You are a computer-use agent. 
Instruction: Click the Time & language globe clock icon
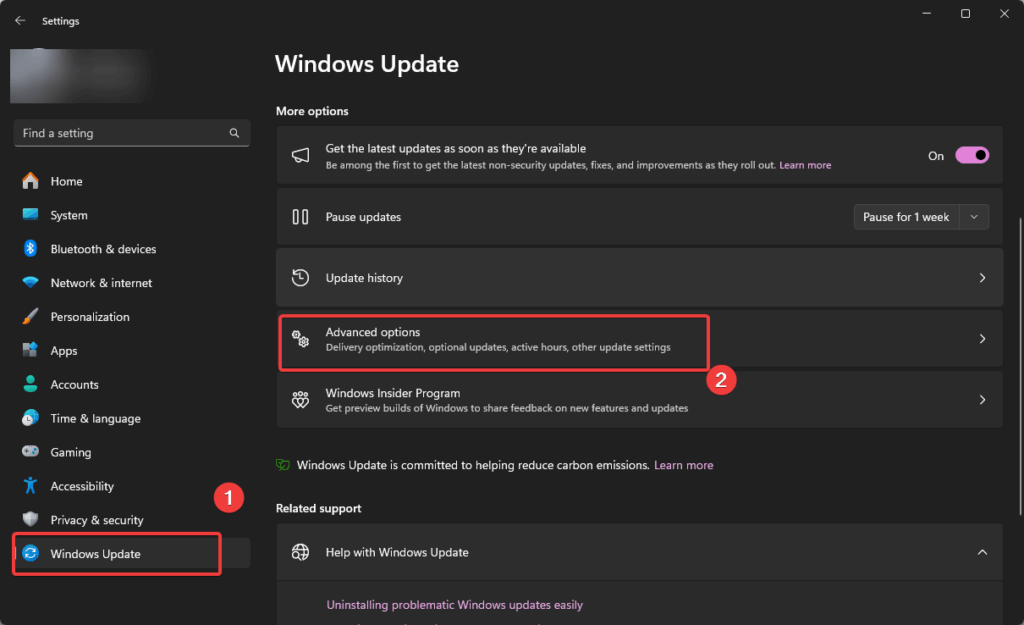[x=30, y=418]
